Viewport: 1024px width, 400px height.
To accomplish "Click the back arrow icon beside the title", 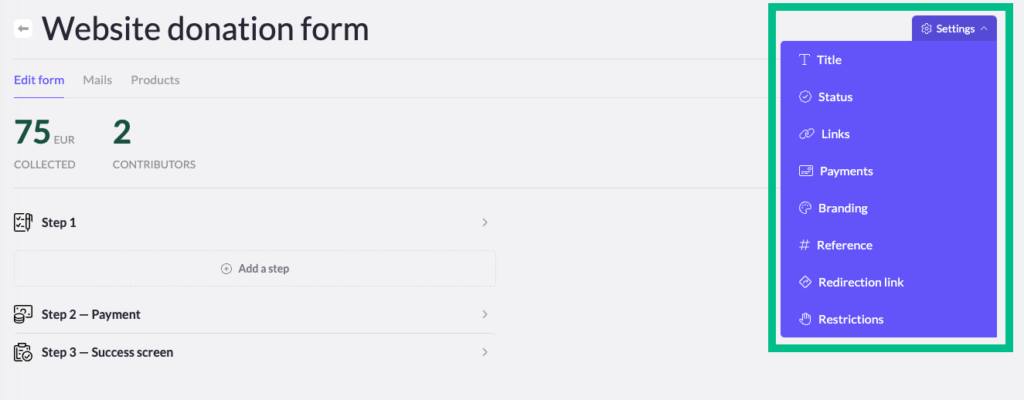I will [x=23, y=30].
